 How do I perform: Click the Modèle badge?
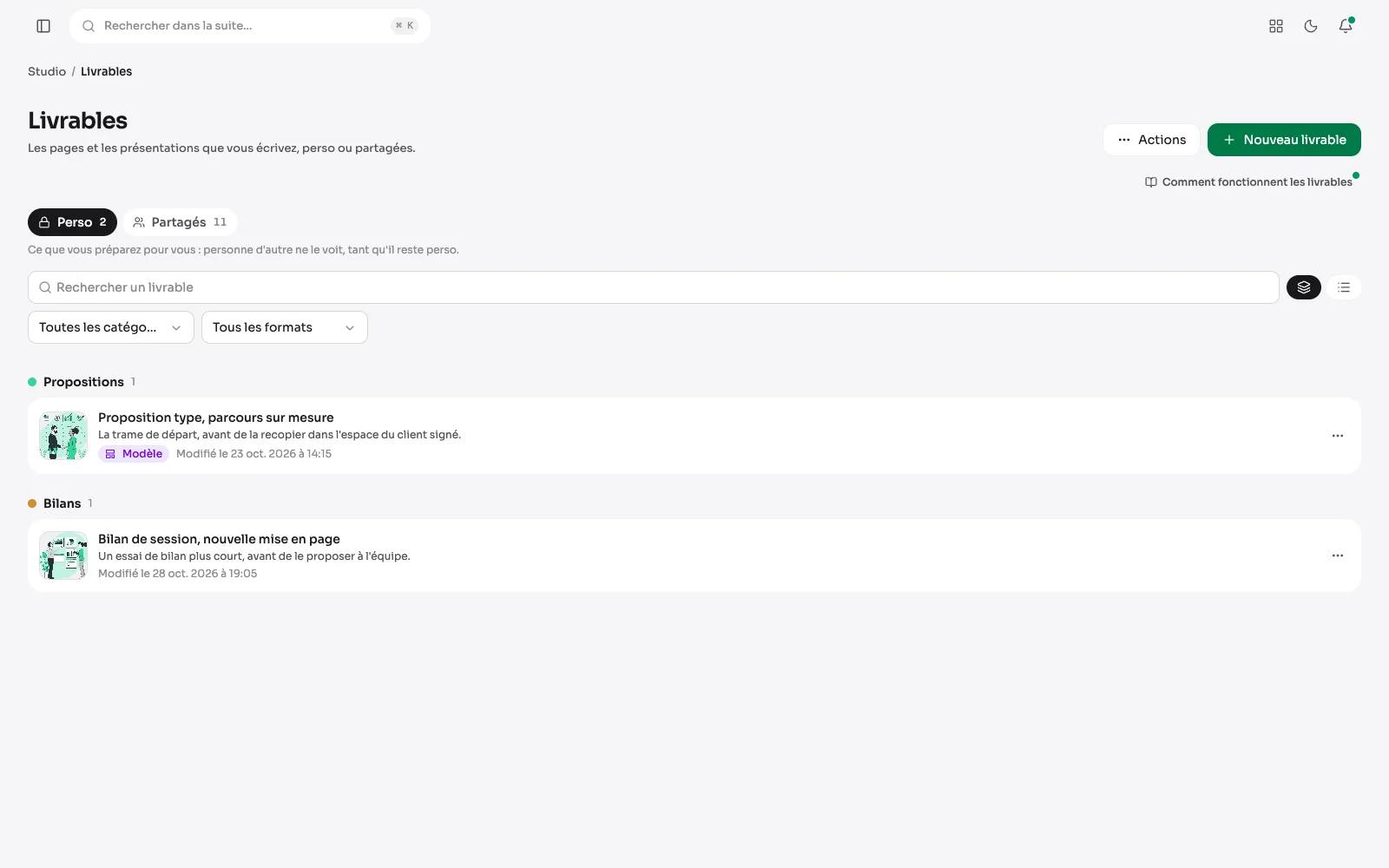click(x=134, y=454)
